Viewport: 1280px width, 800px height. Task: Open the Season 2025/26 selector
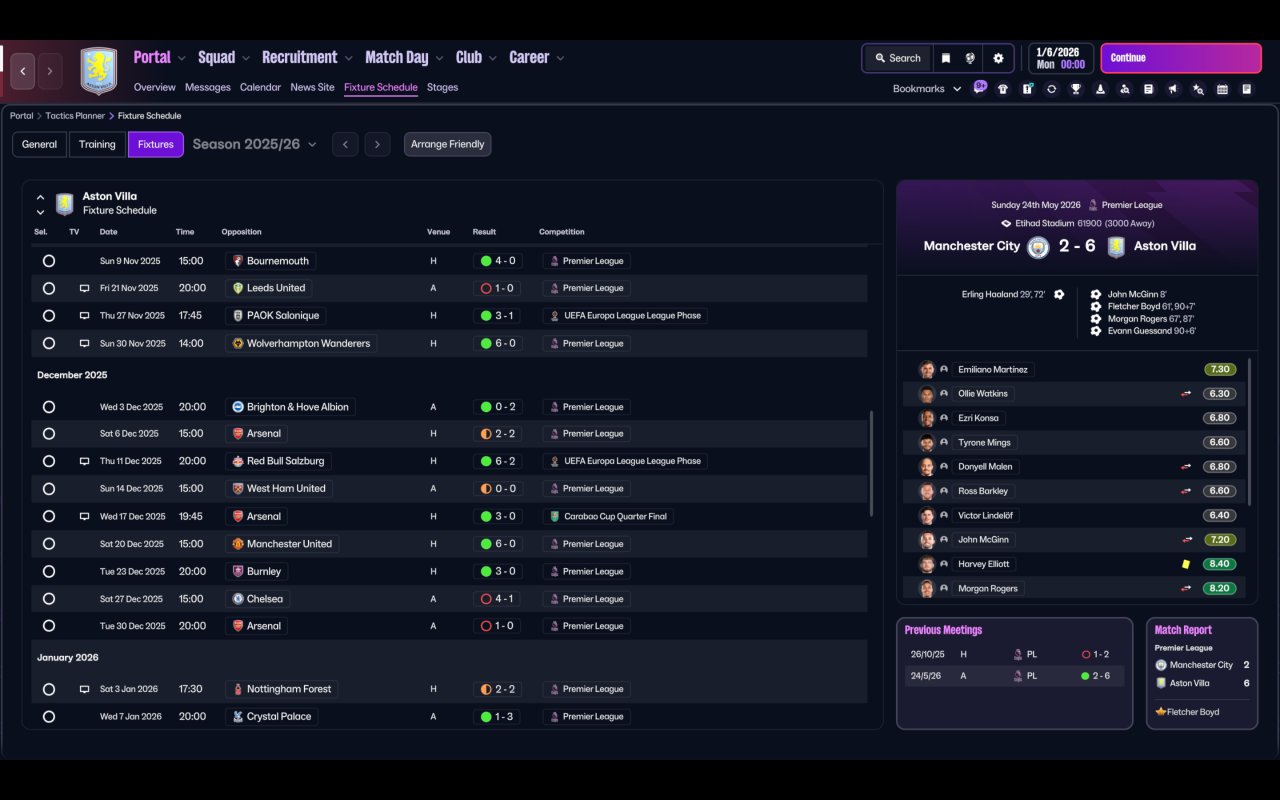click(254, 144)
